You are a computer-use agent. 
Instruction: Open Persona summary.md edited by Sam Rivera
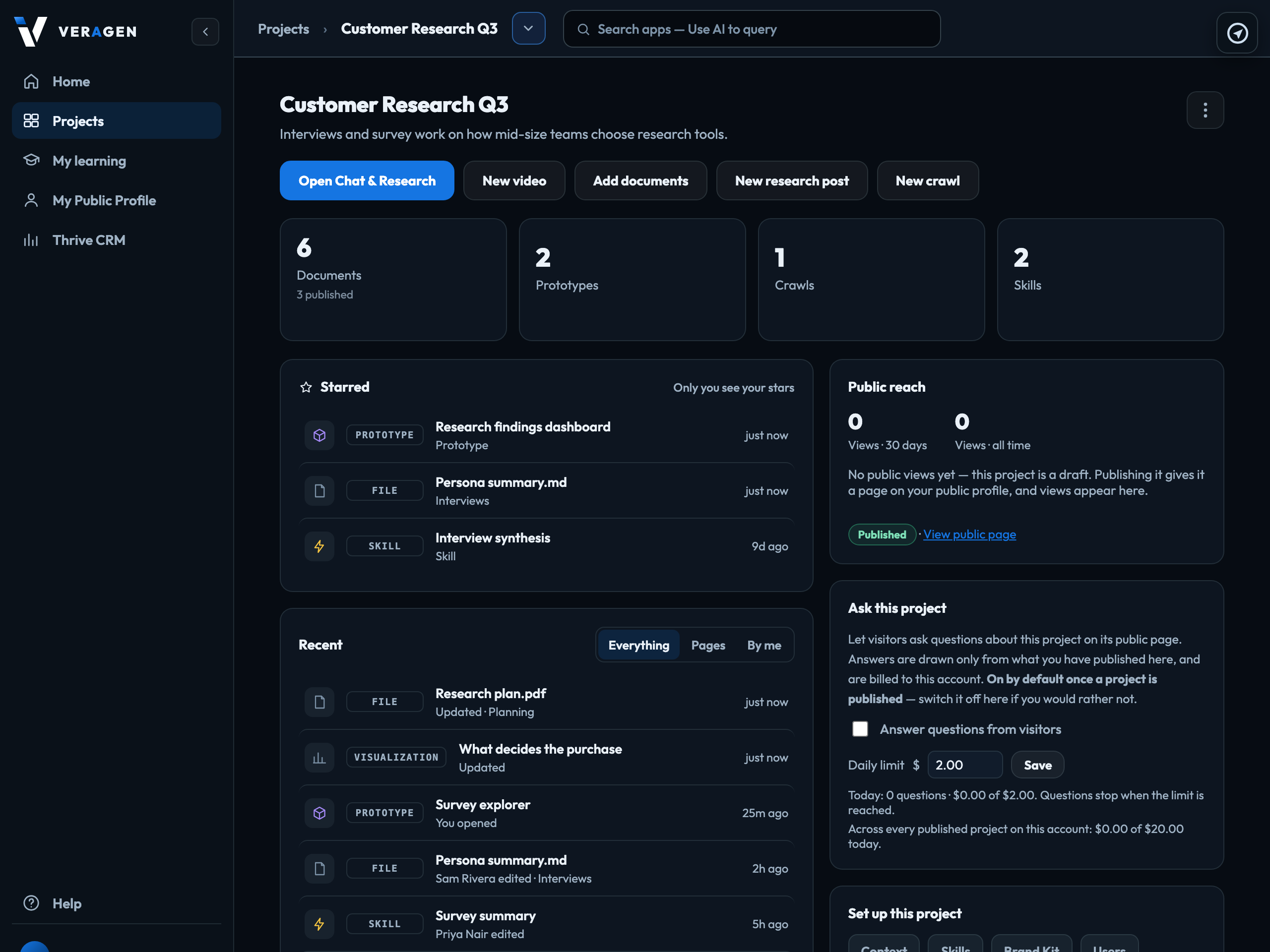[546, 868]
